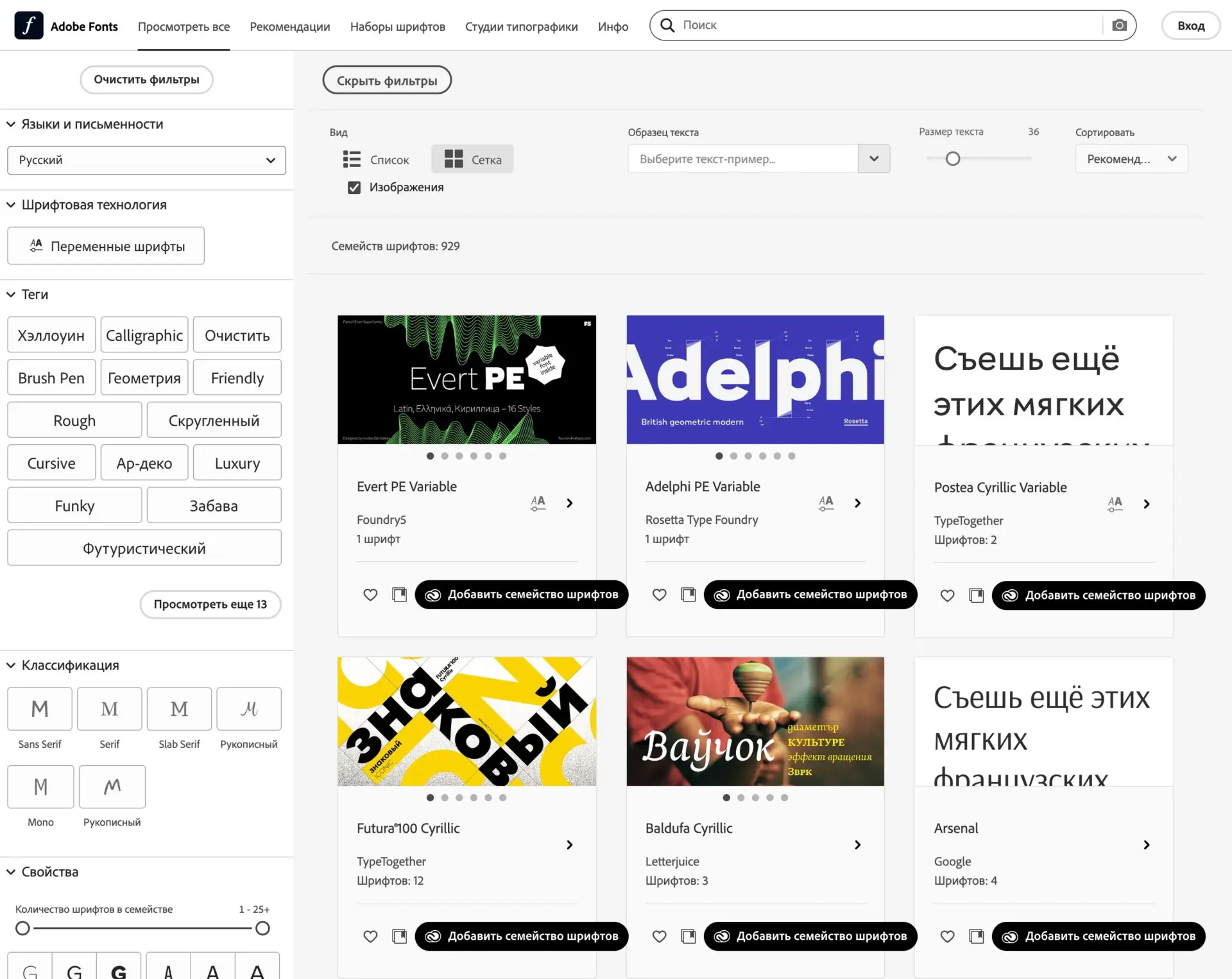The width and height of the screenshot is (1232, 979).
Task: Toggle the Brush Pen tag filter
Action: coord(51,377)
